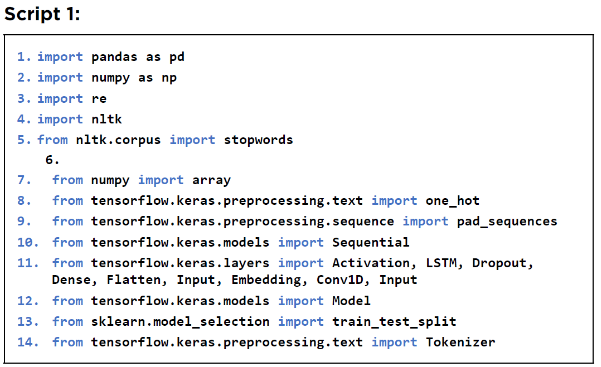Viewport: 601px width, 367px height.
Task: Click 'Model' on line 12
Action: 351,301
